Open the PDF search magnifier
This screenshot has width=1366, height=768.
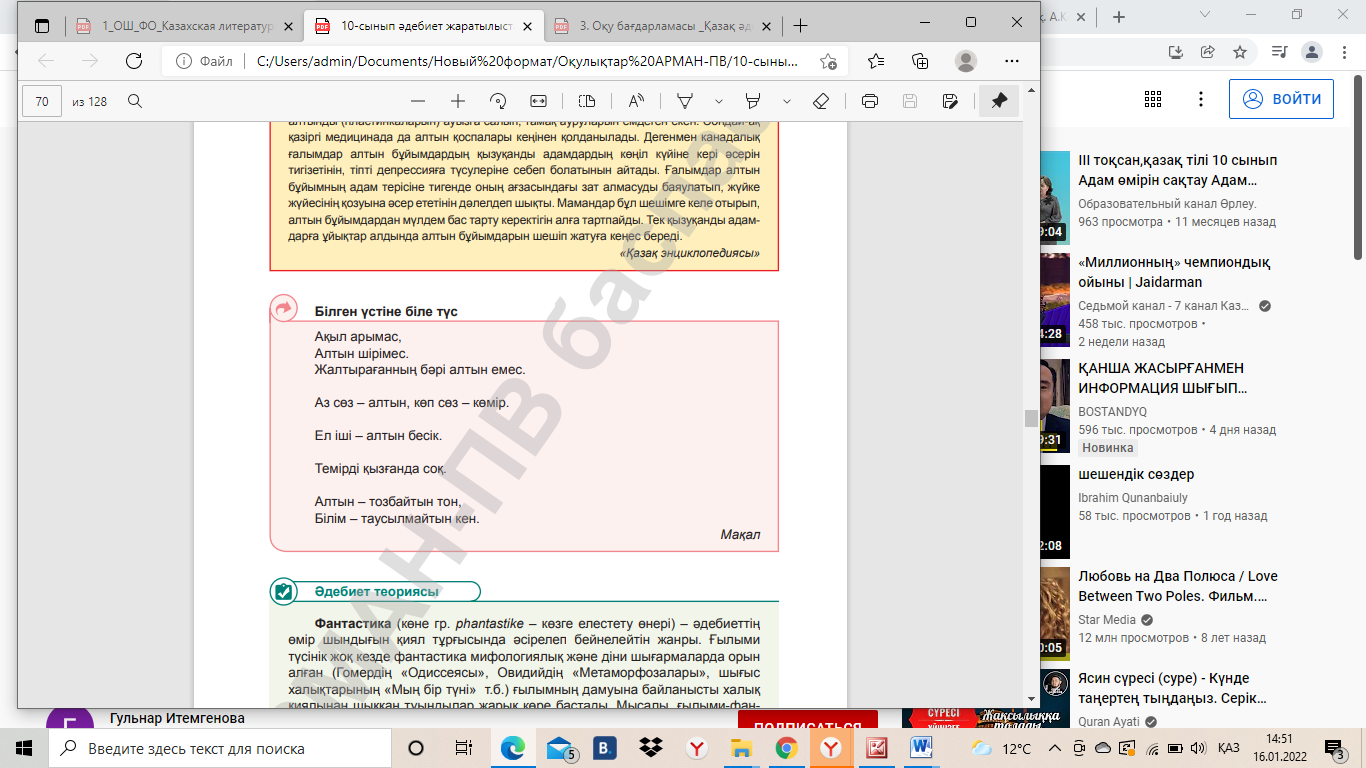(x=135, y=101)
